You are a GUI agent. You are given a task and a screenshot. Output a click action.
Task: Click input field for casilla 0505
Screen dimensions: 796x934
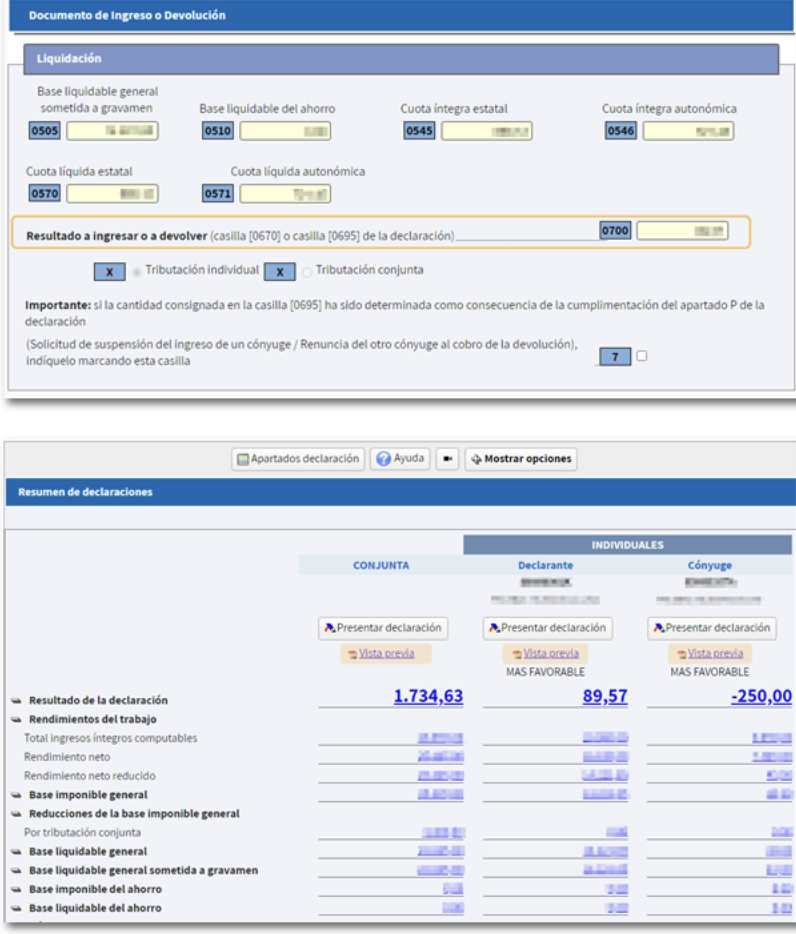pyautogui.click(x=113, y=130)
